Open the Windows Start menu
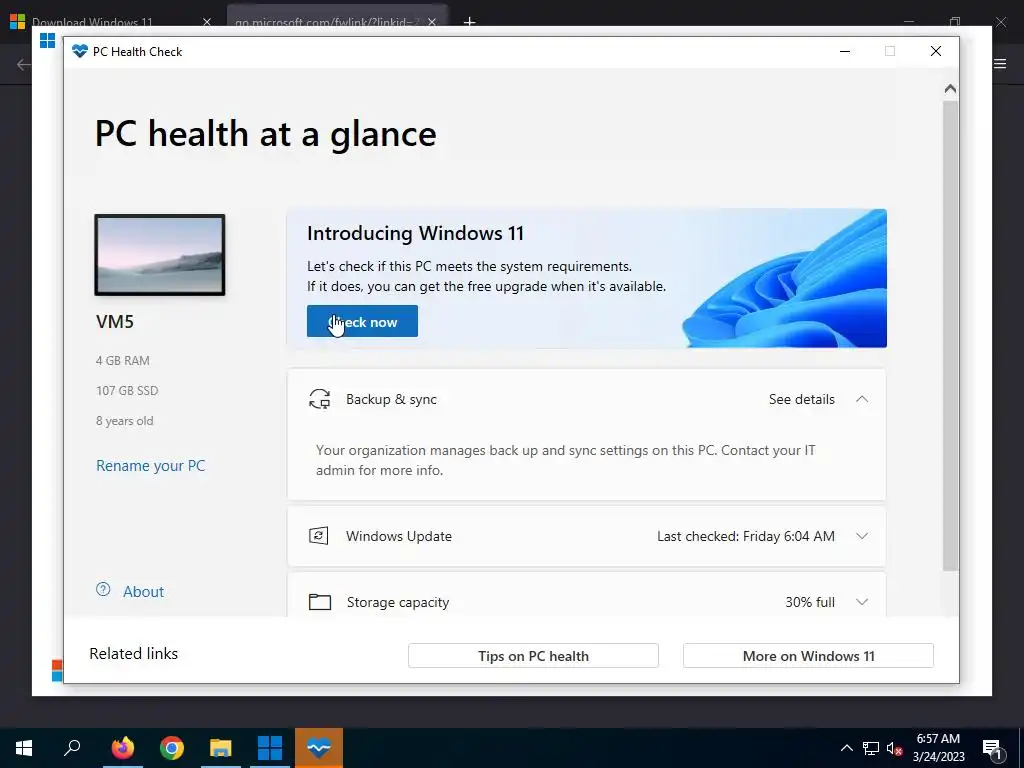Screen dimensions: 1024x768 (24, 748)
